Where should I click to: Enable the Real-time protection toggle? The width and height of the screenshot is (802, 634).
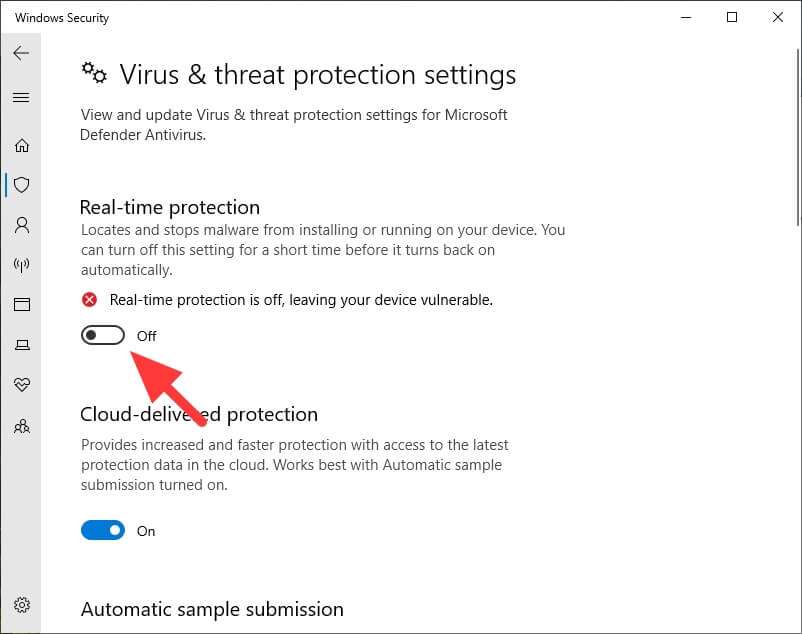[x=102, y=335]
